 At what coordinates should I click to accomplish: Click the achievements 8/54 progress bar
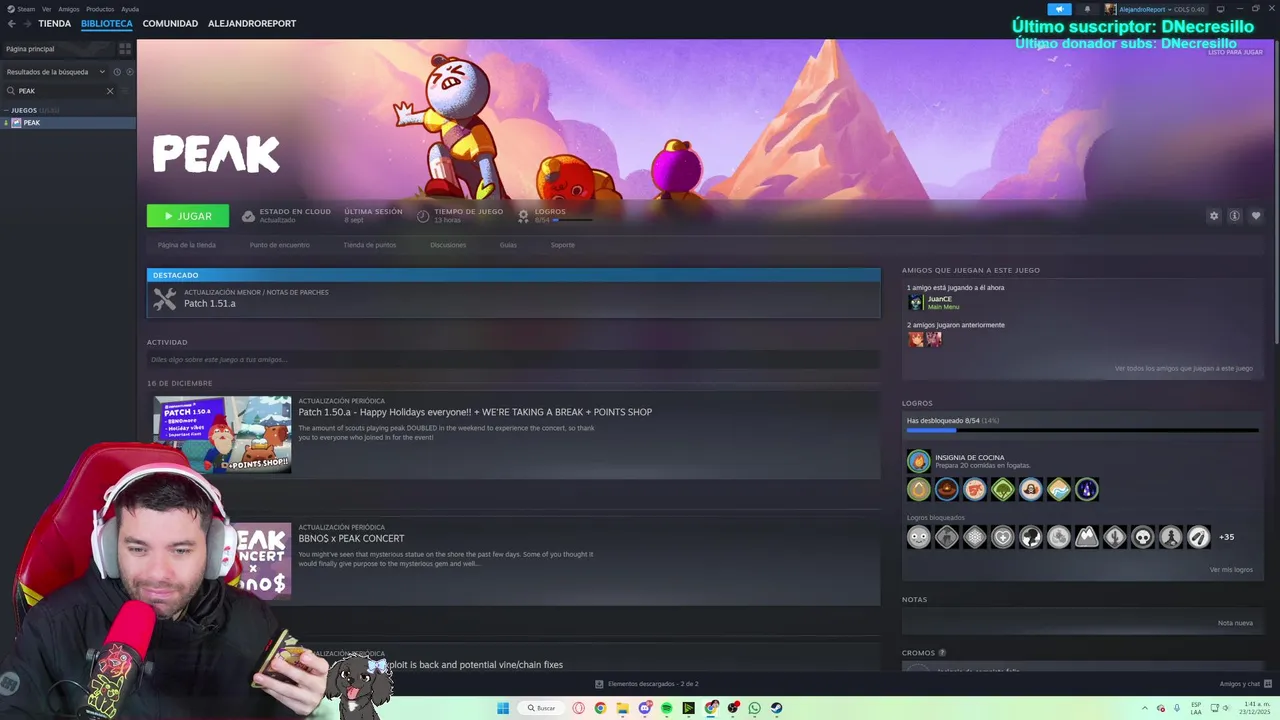(1082, 431)
